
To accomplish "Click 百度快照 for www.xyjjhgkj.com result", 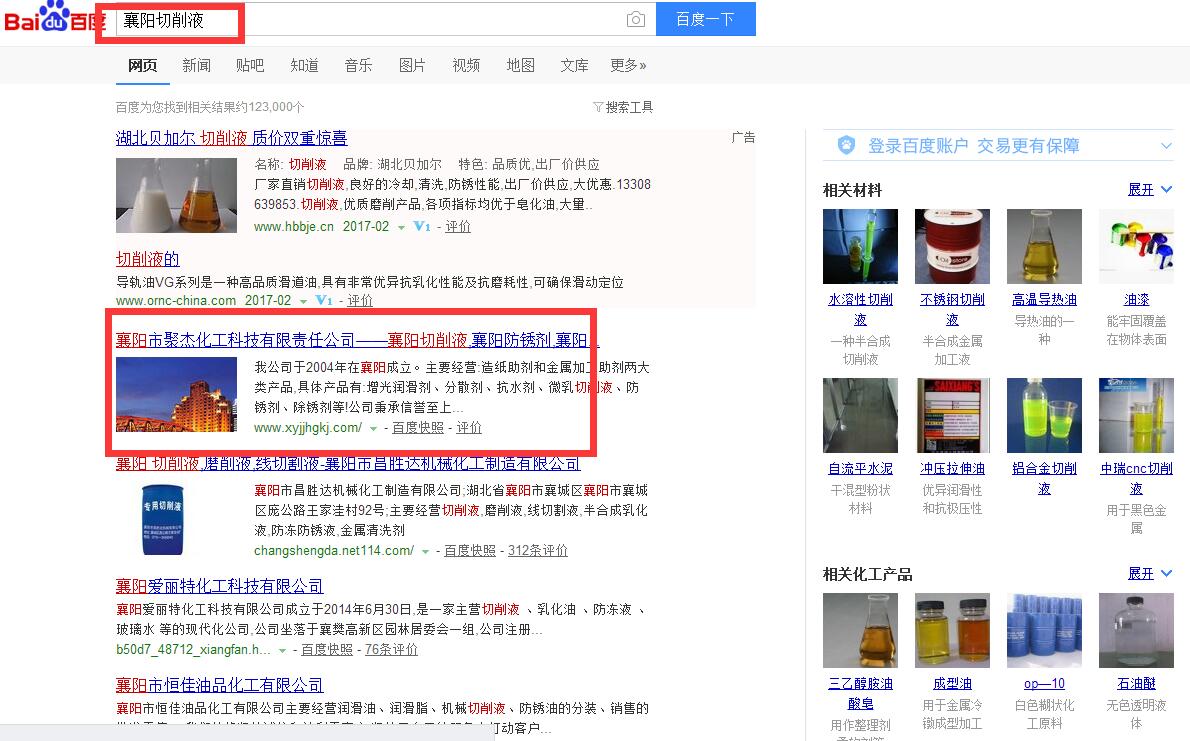I will tap(418, 427).
